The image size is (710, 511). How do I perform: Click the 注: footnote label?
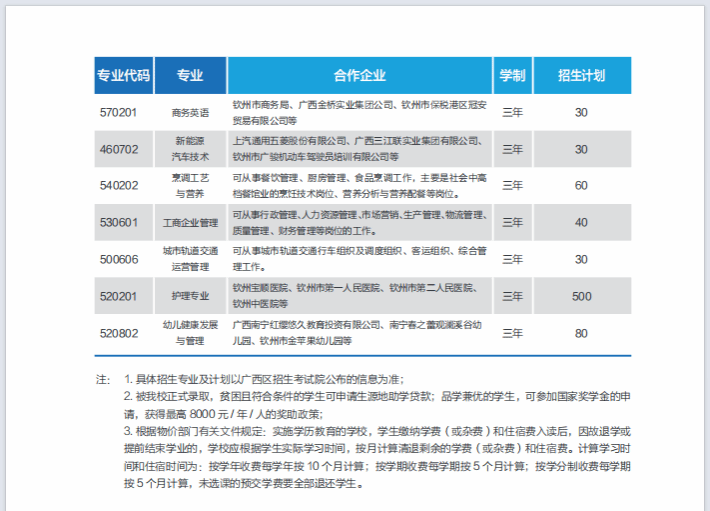(x=102, y=380)
